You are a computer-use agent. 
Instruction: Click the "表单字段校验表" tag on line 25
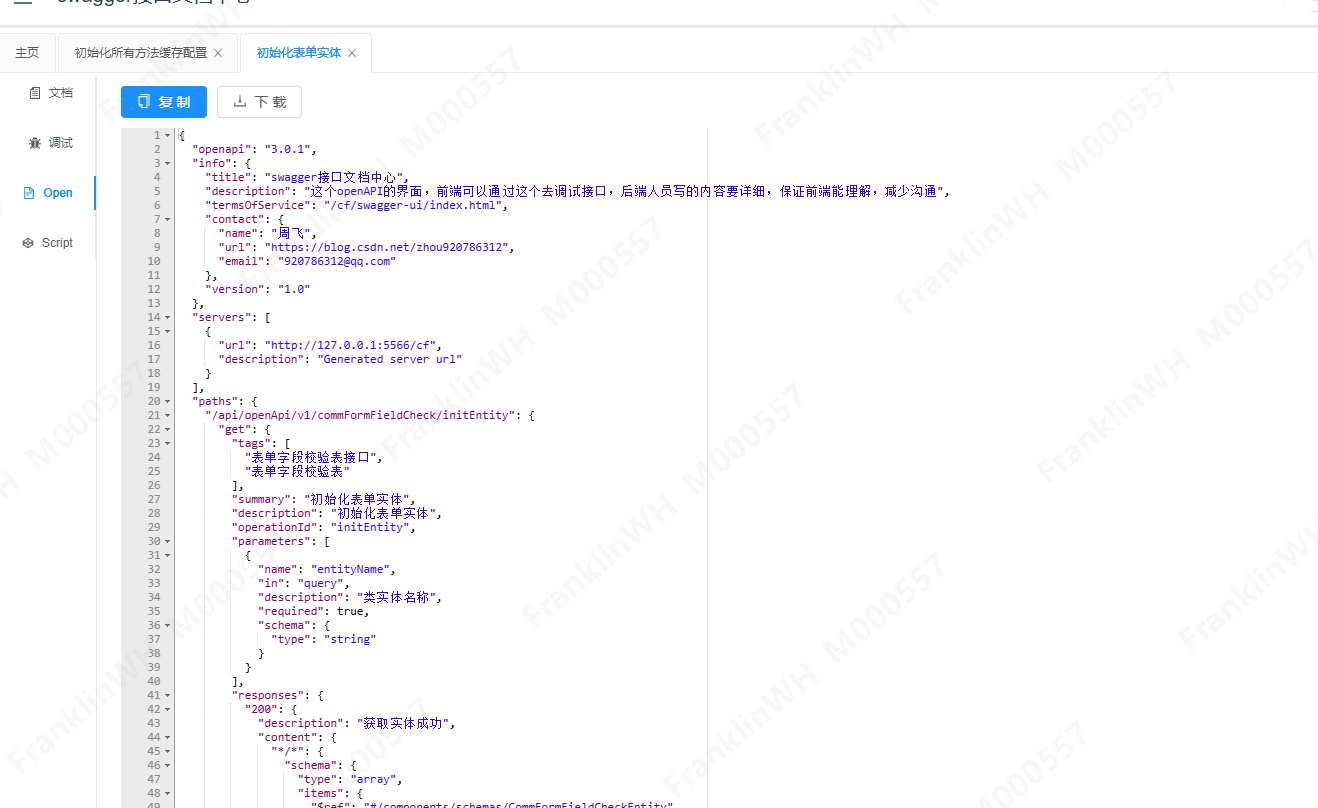(x=297, y=471)
